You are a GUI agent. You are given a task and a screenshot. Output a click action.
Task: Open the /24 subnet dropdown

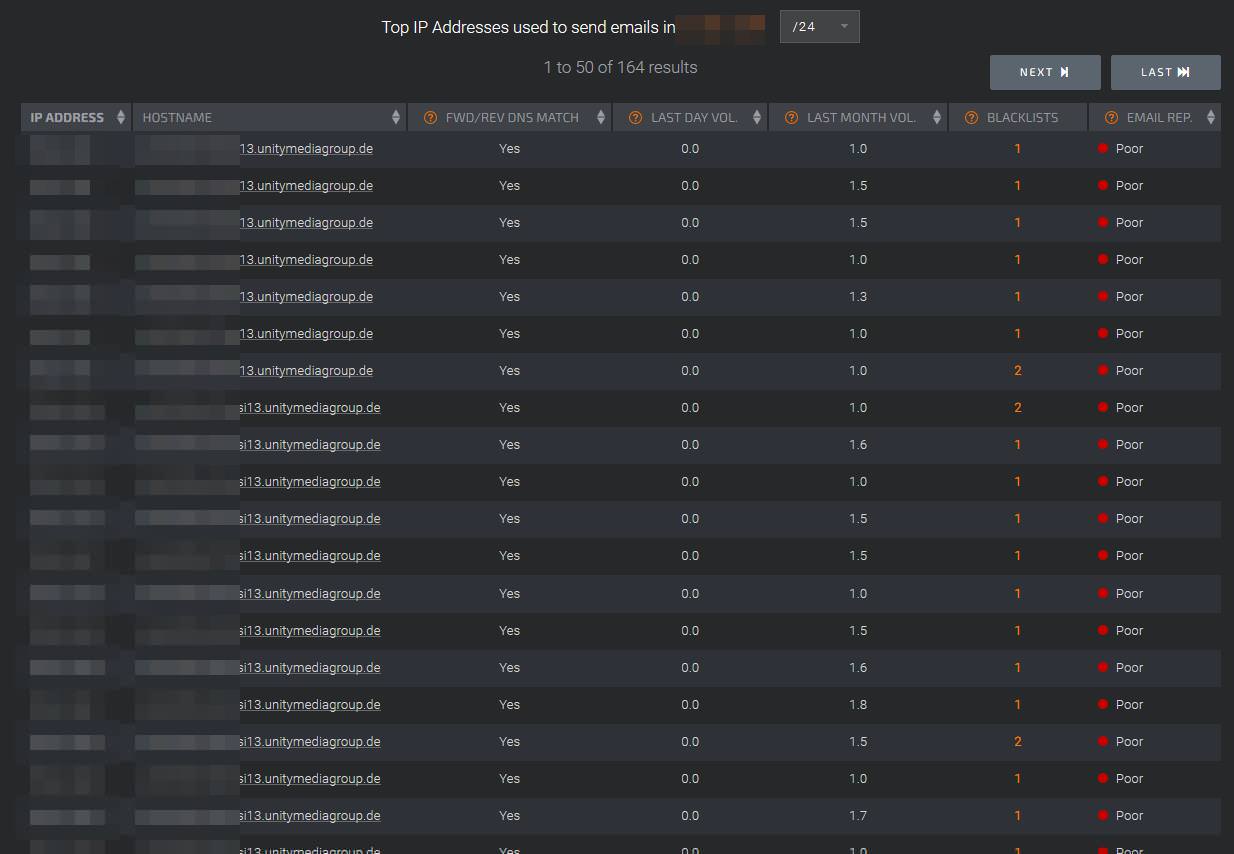click(819, 27)
